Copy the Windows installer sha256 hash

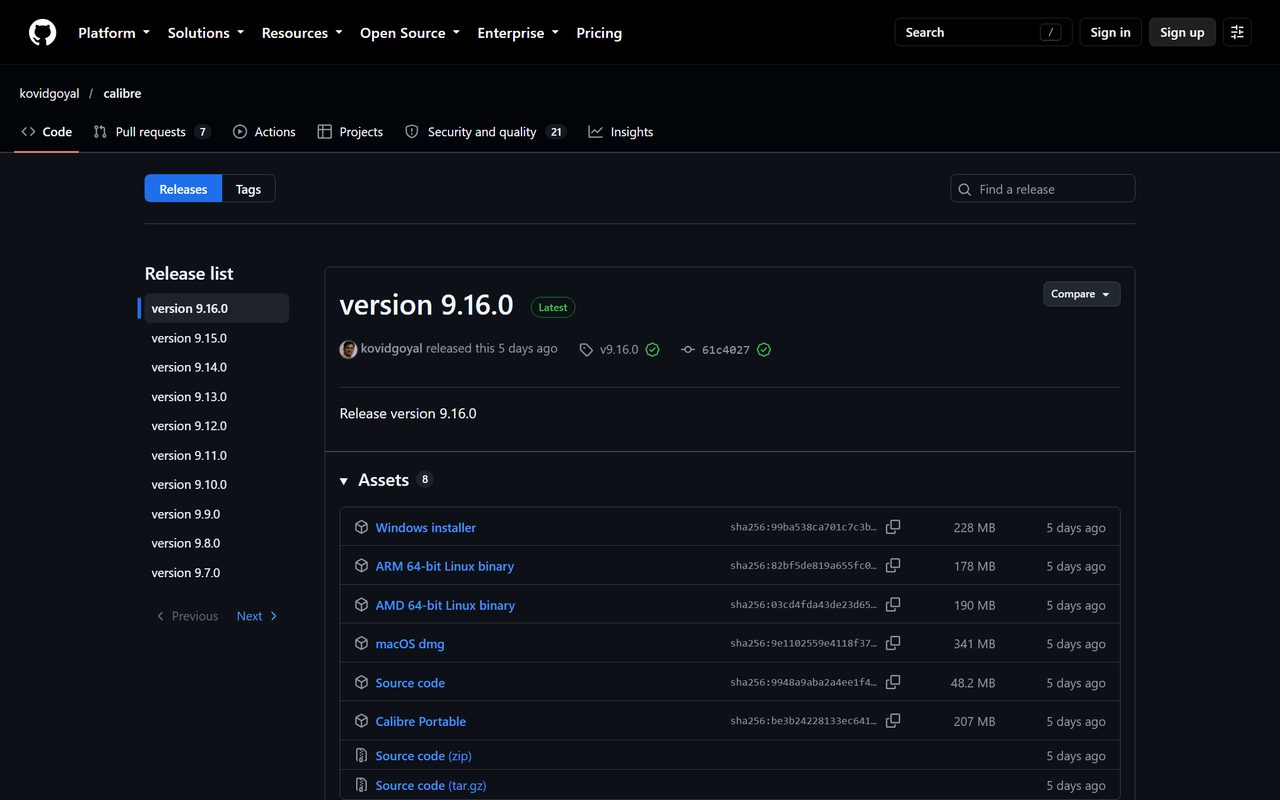[893, 527]
